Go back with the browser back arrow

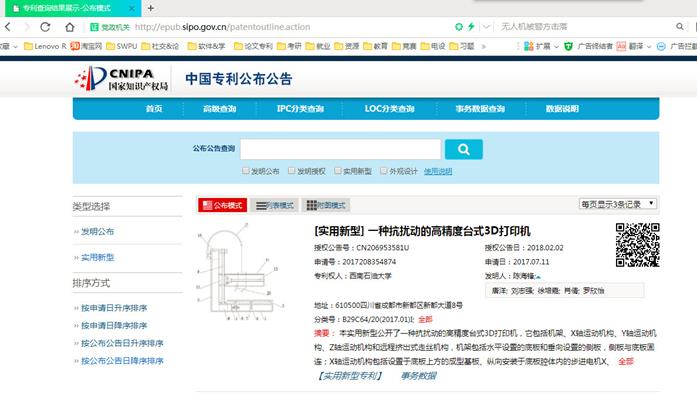pyautogui.click(x=8, y=27)
